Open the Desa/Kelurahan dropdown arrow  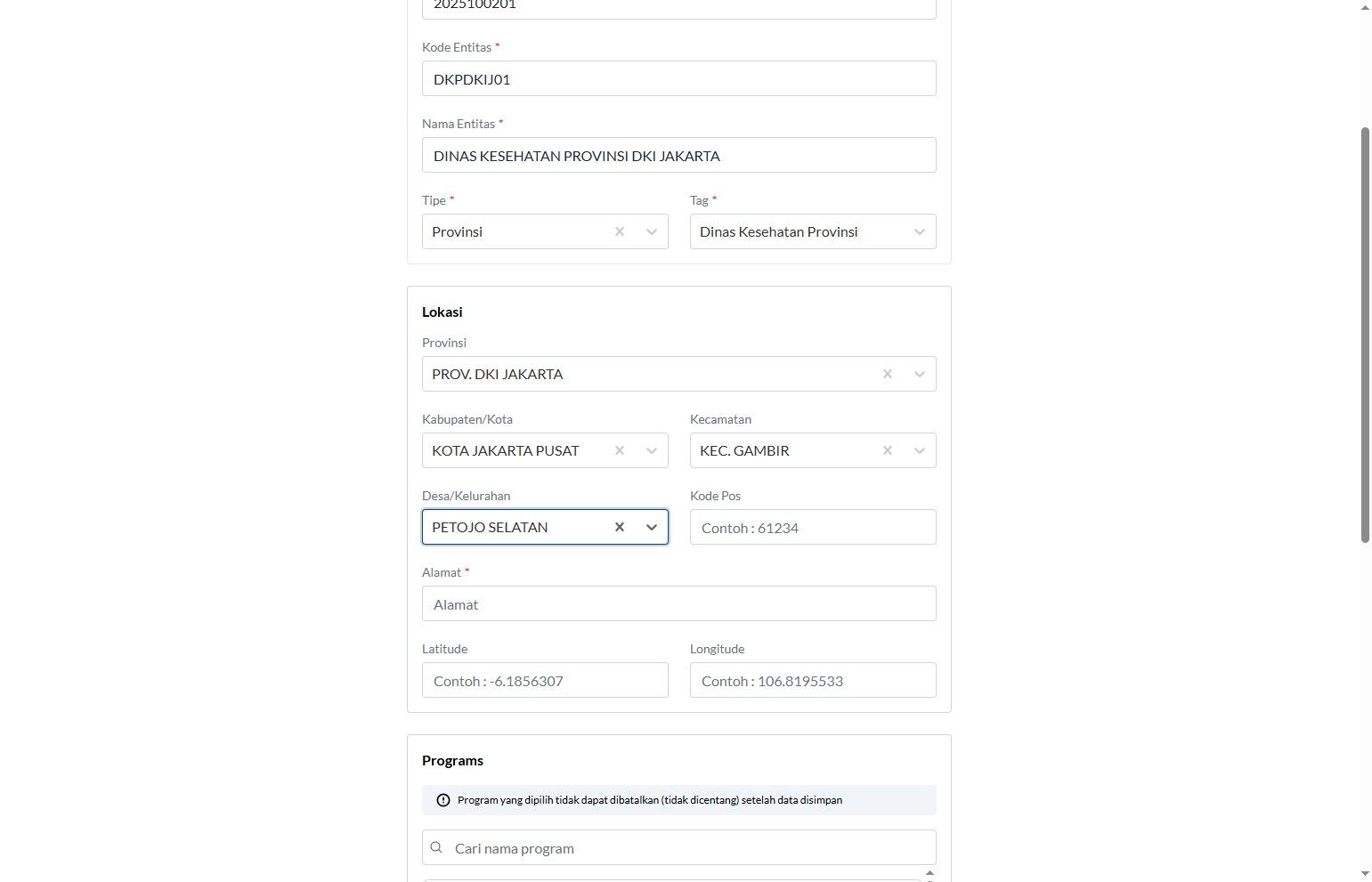pos(652,527)
